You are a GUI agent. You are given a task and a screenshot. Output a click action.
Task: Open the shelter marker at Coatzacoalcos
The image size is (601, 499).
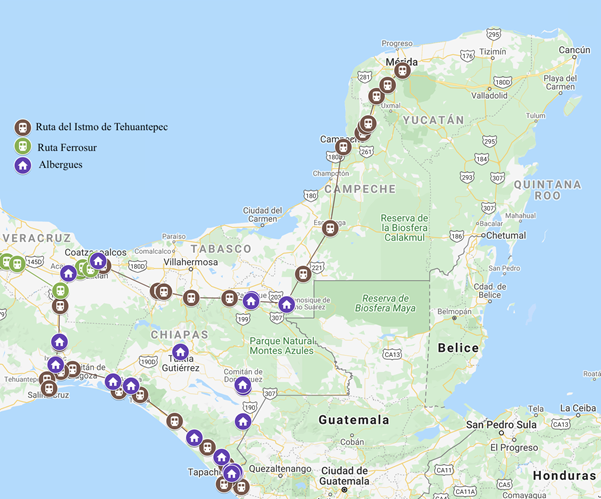pos(98,262)
